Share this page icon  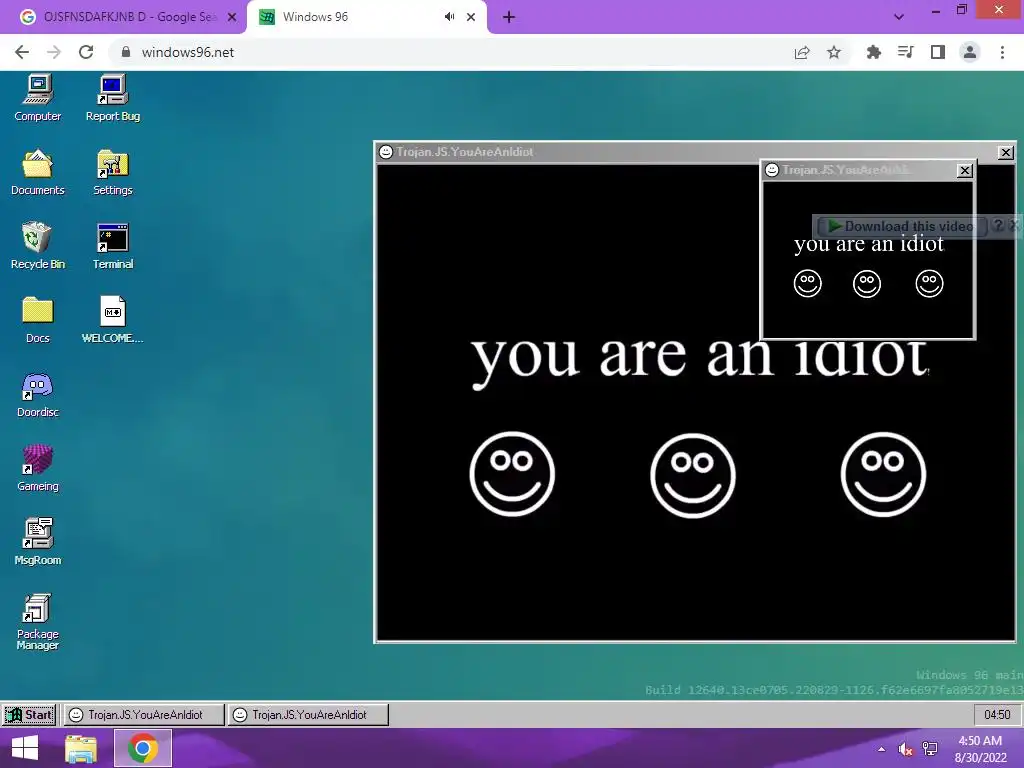(x=802, y=52)
